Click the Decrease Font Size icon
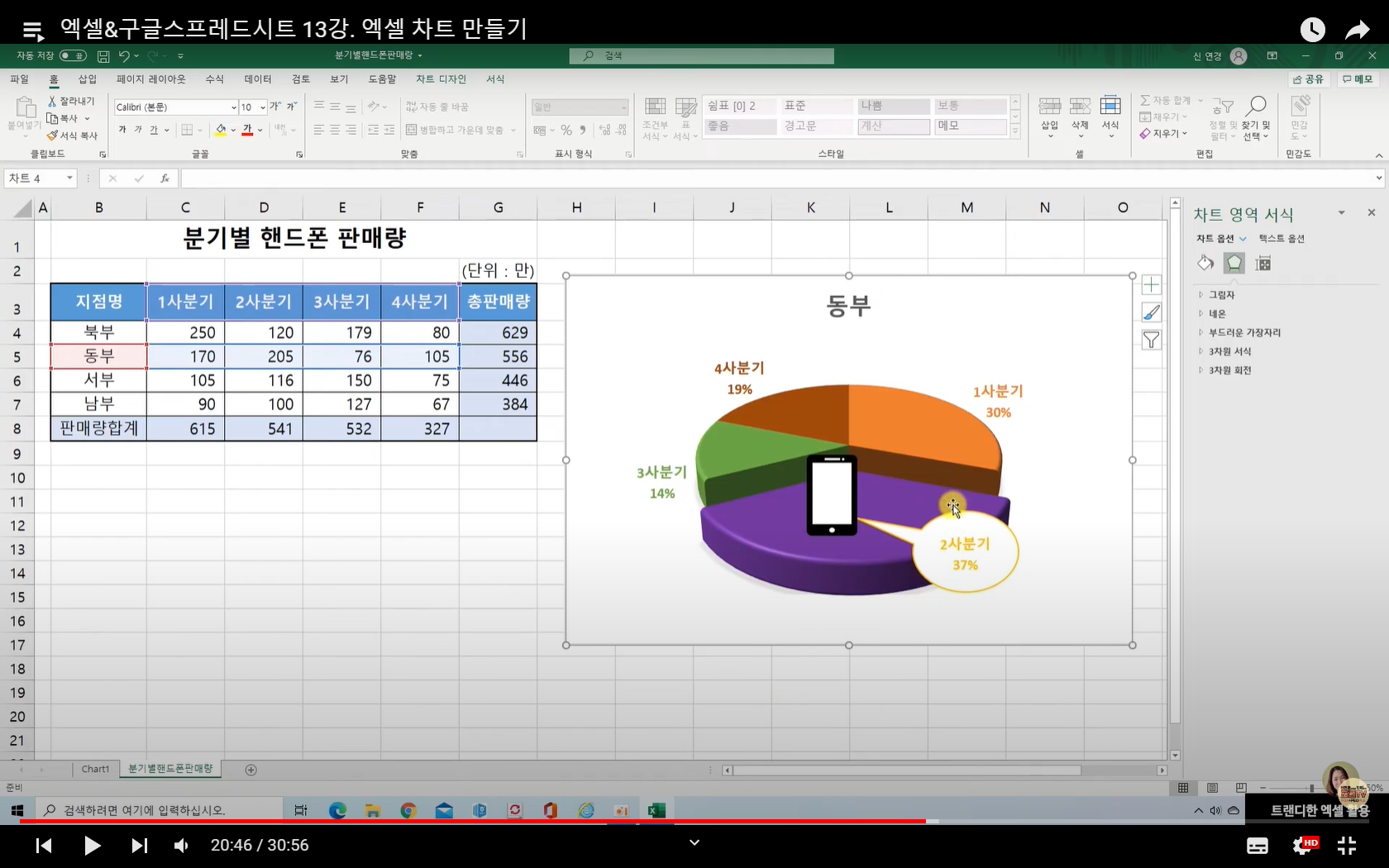Viewport: 1389px width, 868px height. [x=292, y=107]
